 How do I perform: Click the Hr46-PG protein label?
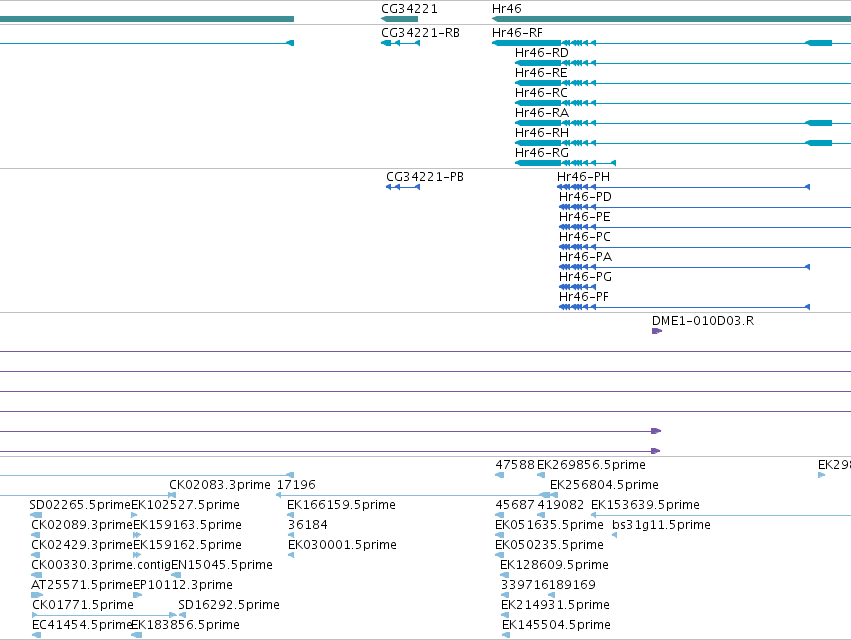(x=585, y=277)
